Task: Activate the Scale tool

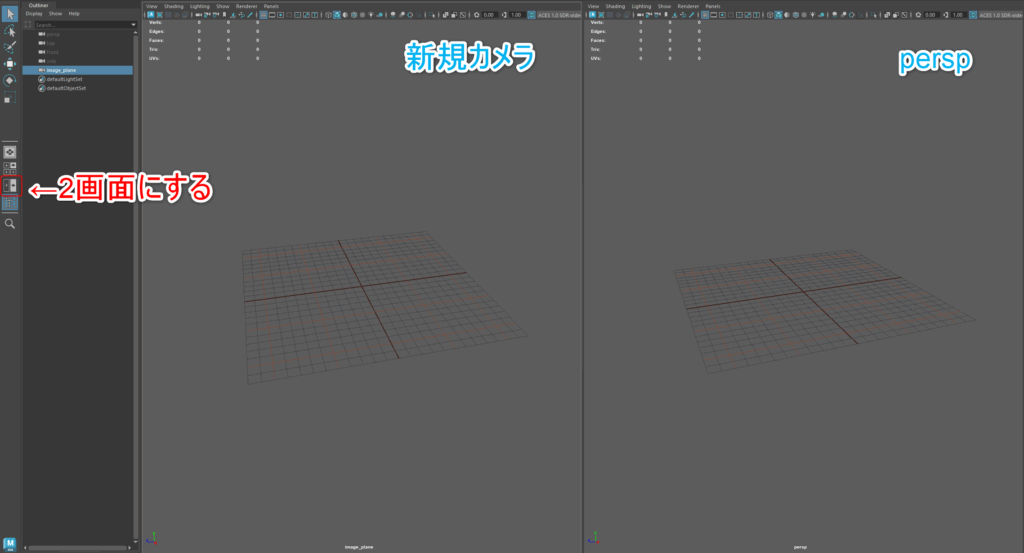Action: [10, 97]
